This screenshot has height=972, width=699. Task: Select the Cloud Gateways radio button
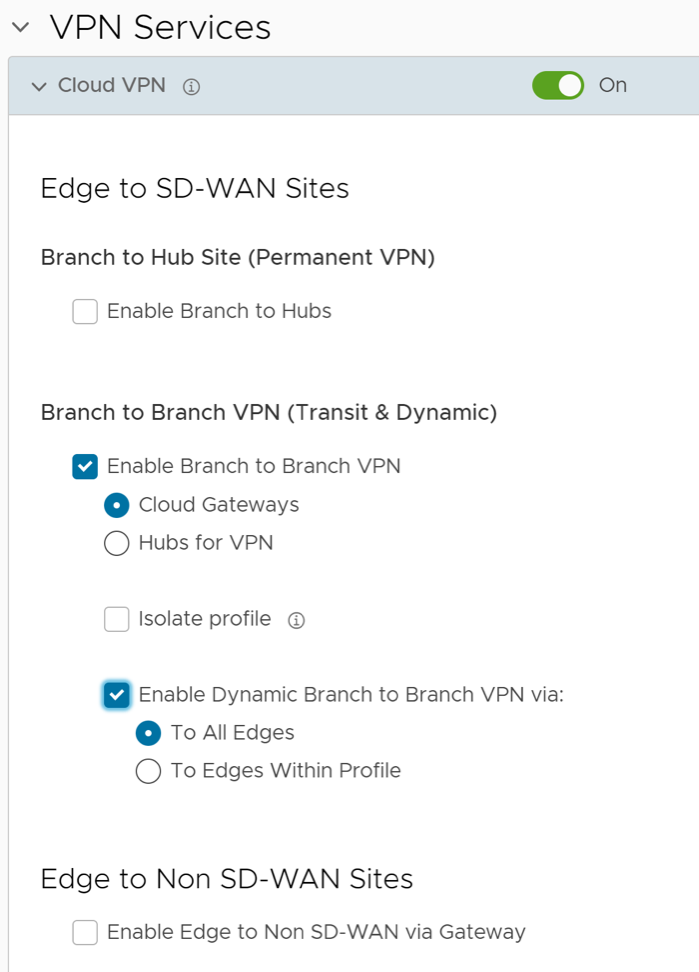point(117,506)
